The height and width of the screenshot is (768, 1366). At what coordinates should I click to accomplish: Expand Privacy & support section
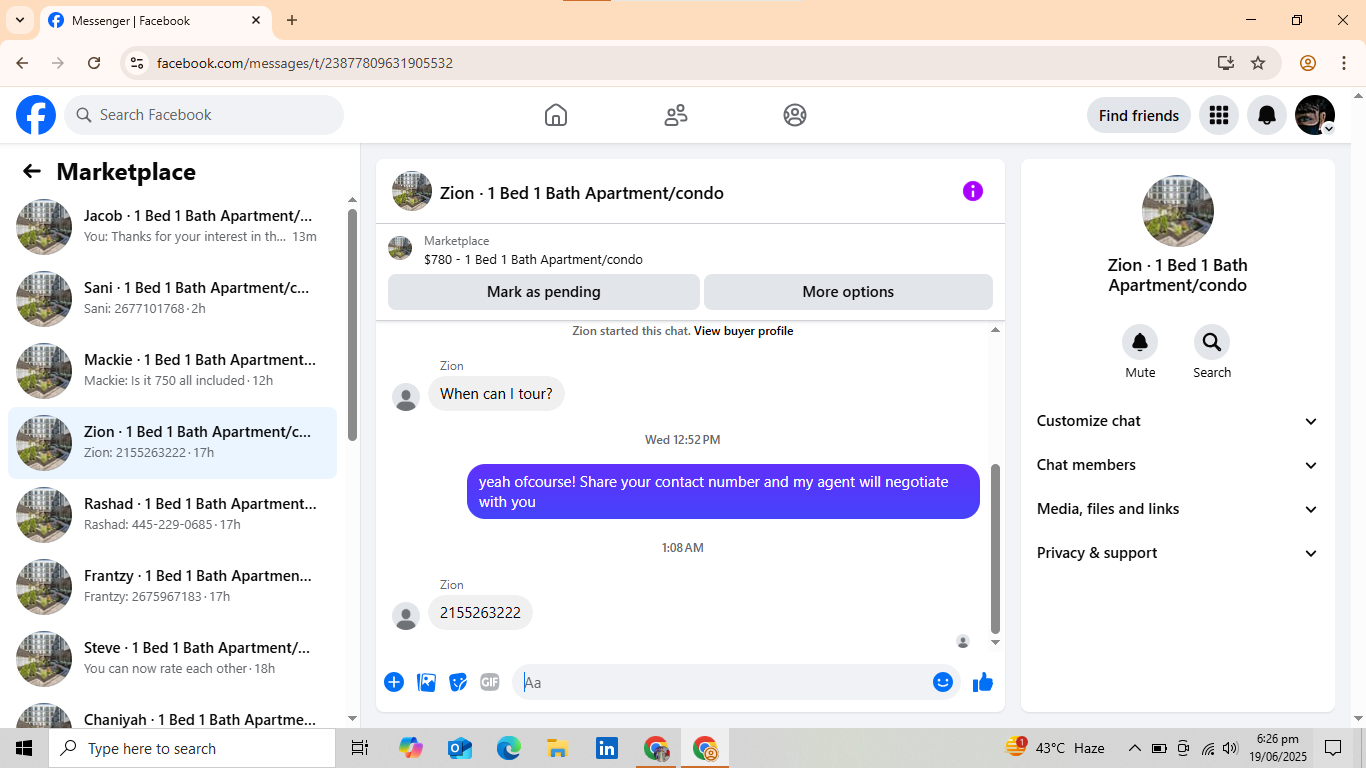coord(1178,553)
